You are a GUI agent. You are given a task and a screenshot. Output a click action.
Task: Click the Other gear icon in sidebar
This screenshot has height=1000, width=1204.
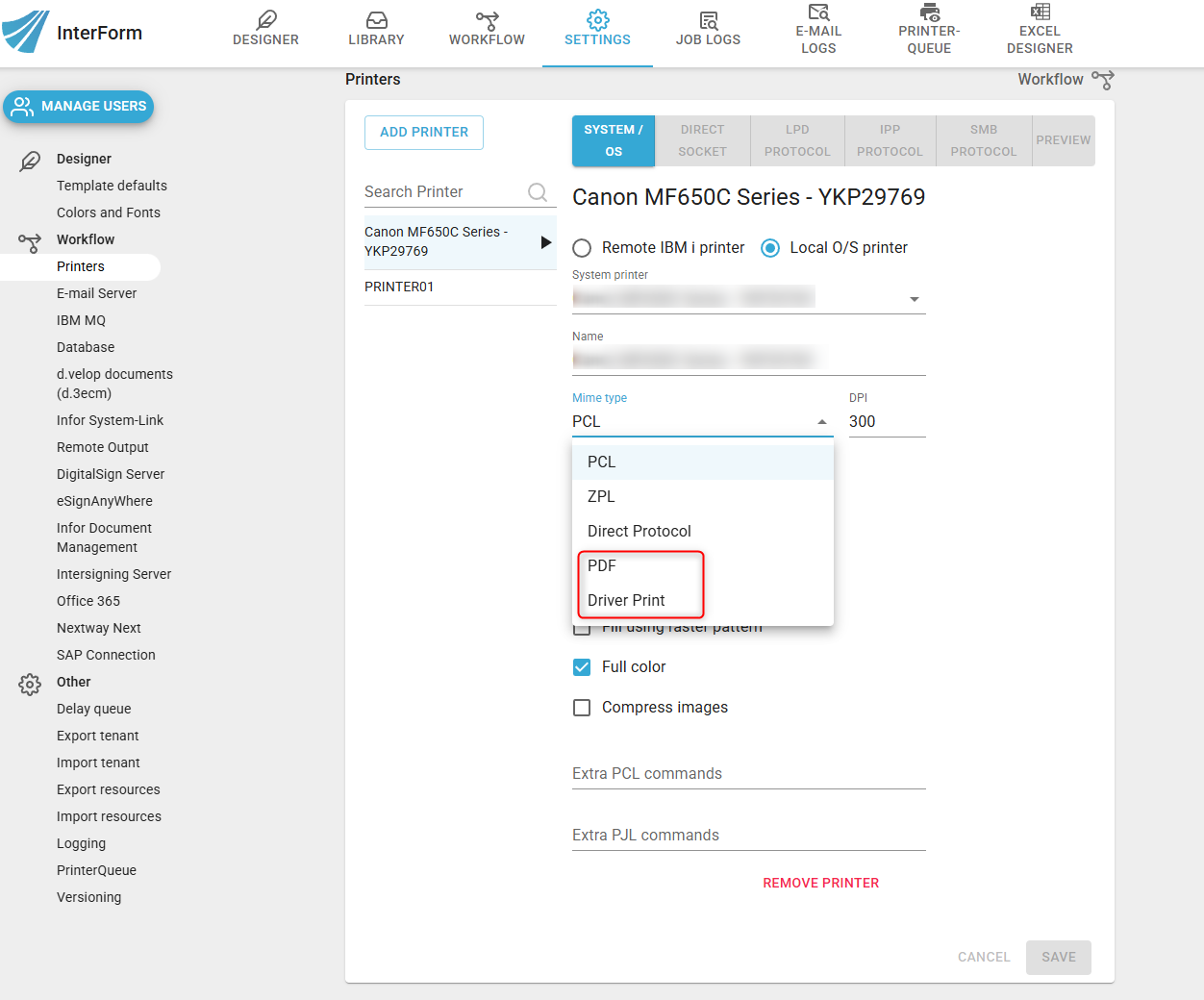tap(30, 684)
